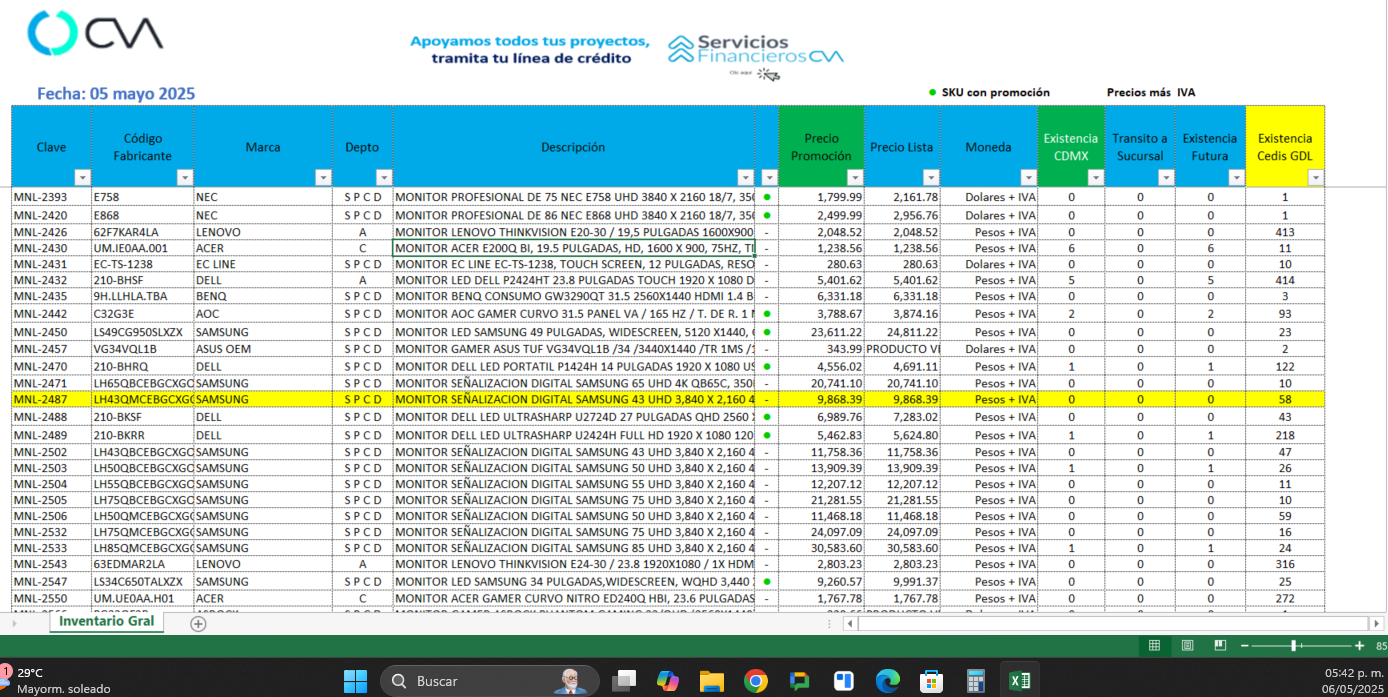Select the 63EDMAR2LA manufacturer code cell
The height and width of the screenshot is (697, 1388).
click(143, 564)
